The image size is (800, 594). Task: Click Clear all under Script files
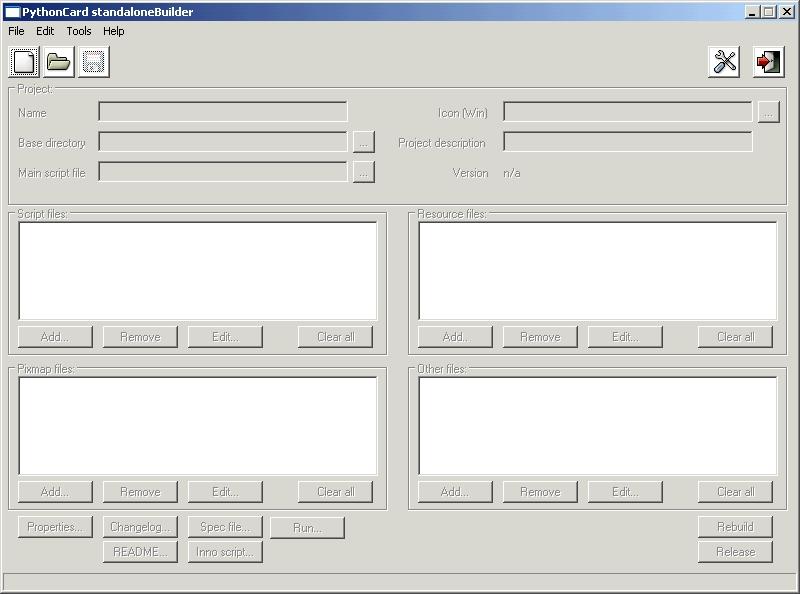(335, 337)
